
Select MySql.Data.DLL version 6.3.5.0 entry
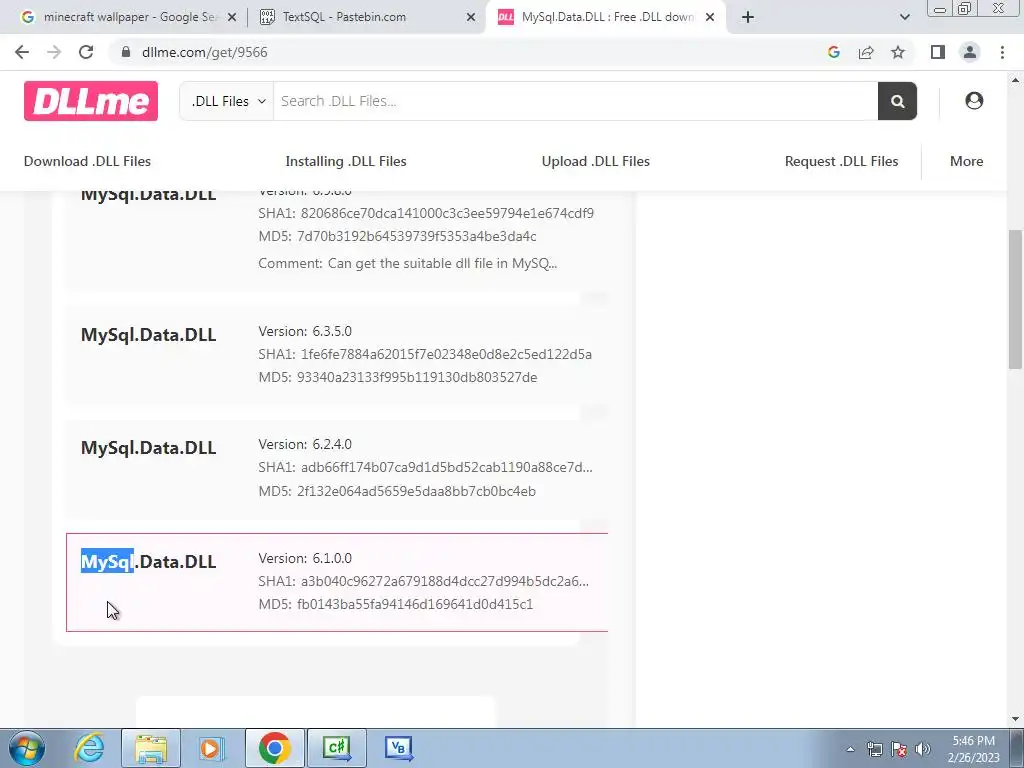pyautogui.click(x=337, y=355)
